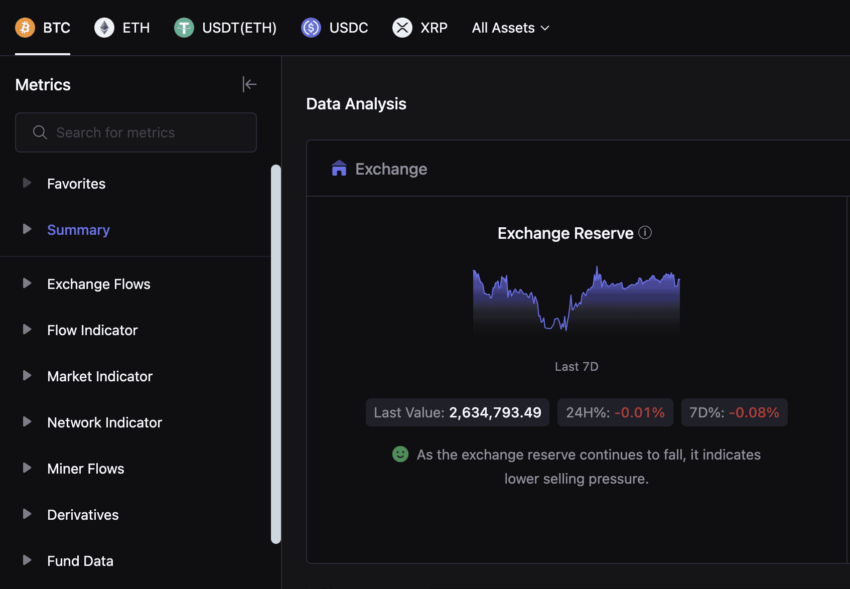Click the Exchange Reserve info icon
Screen dimensions: 850x589
click(x=645, y=233)
